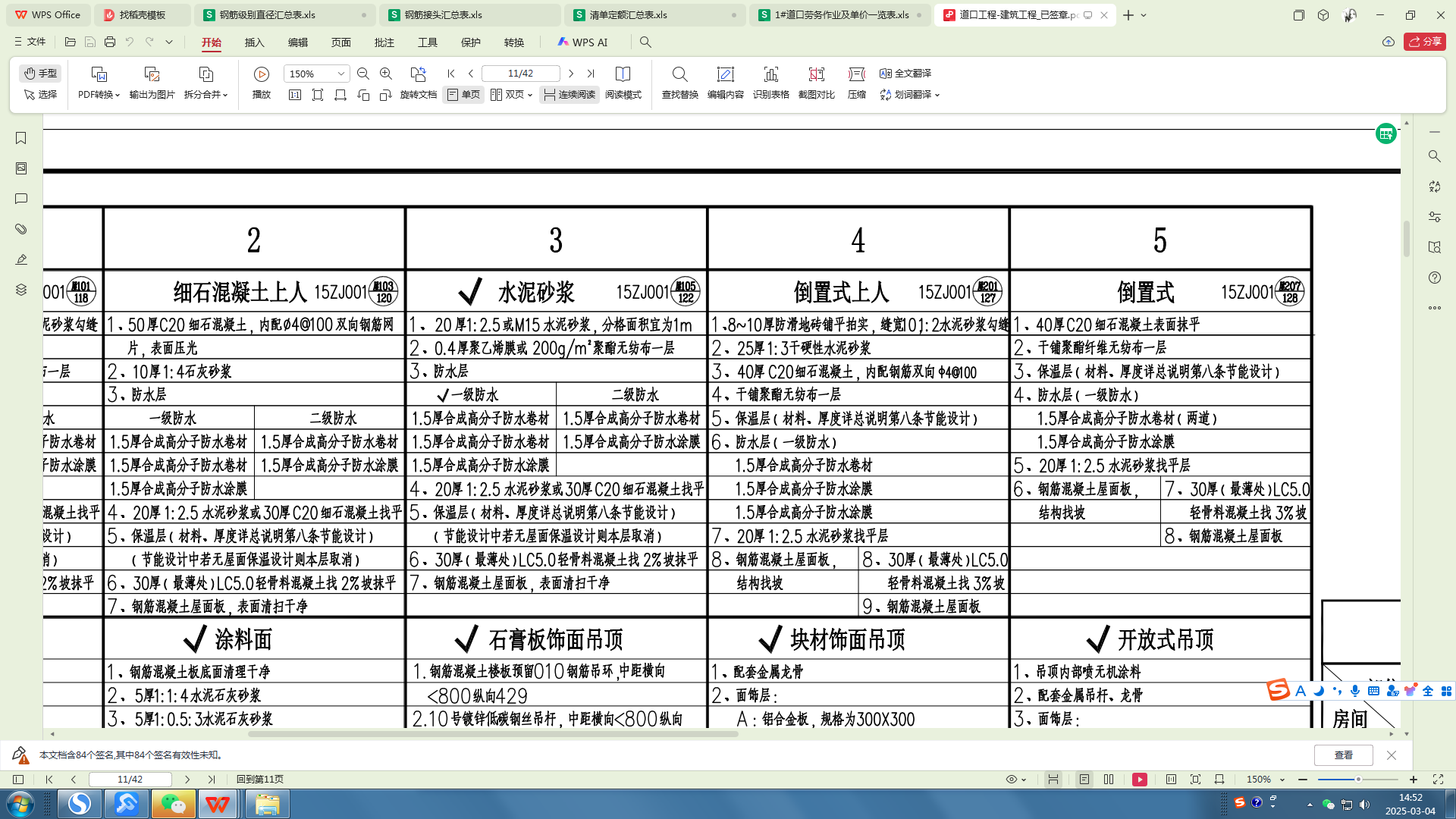Open the 150% zoom level combo box
1456x819 pixels.
(x=316, y=74)
